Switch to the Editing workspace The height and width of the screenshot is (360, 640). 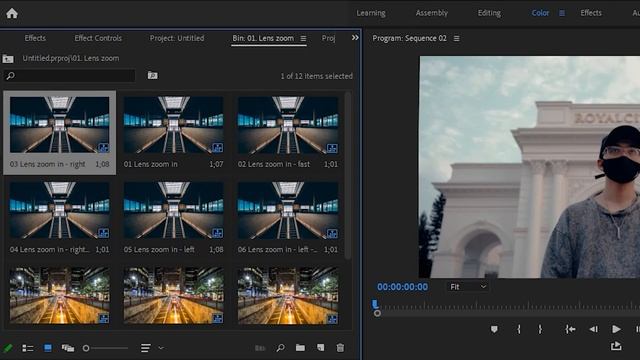[489, 13]
